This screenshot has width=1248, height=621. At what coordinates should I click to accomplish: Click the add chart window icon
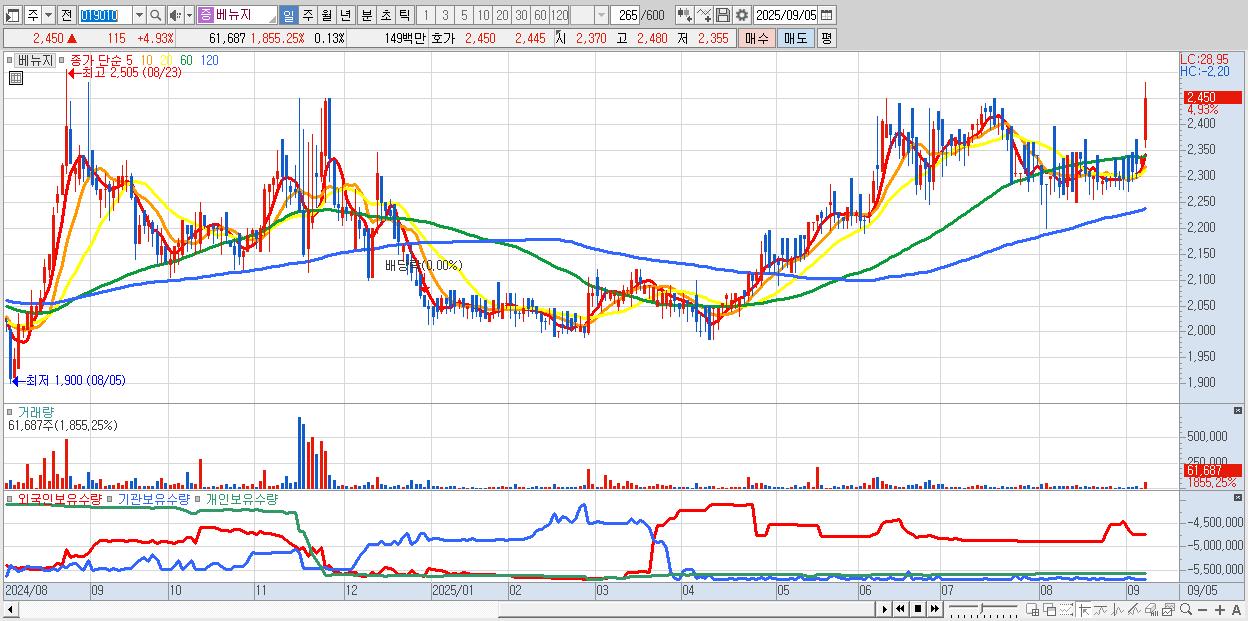tap(1032, 609)
